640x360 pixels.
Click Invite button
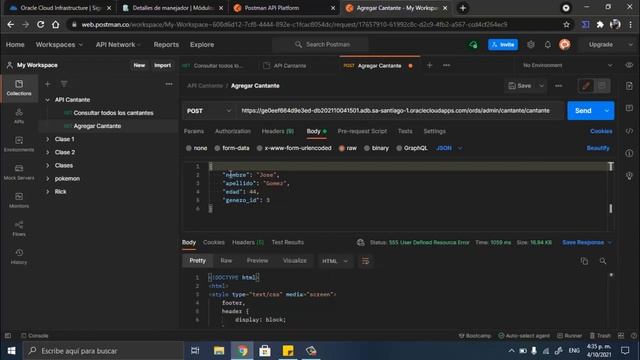503,44
